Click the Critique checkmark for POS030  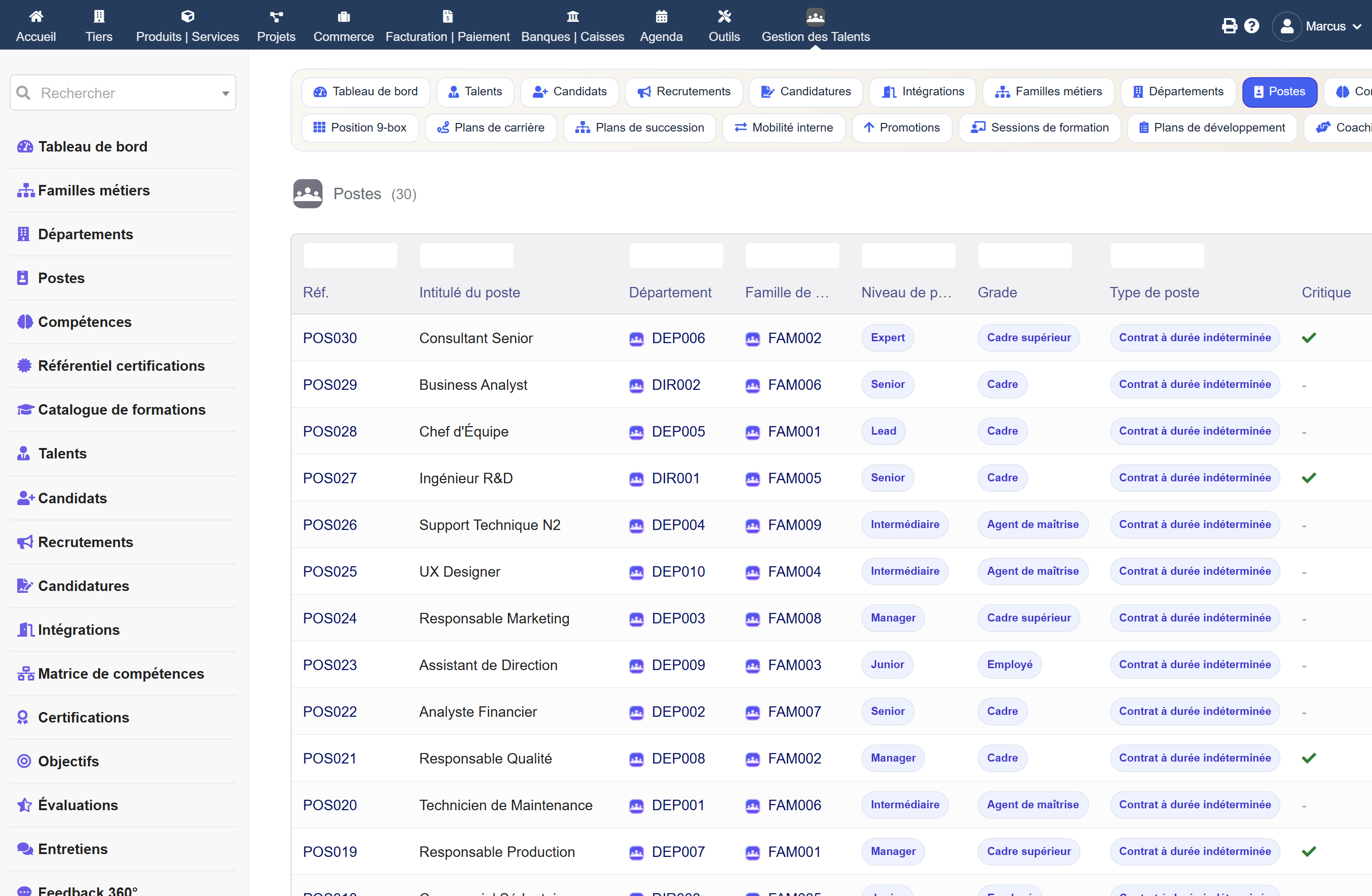pyautogui.click(x=1309, y=338)
